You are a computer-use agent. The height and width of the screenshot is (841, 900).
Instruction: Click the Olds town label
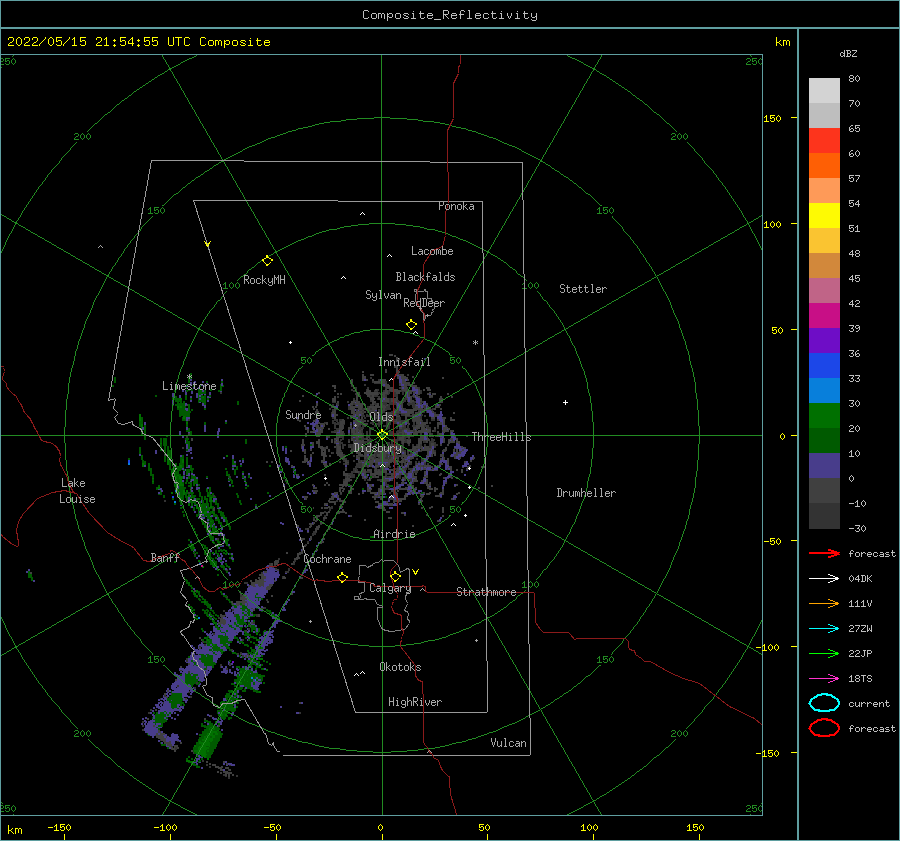click(381, 416)
